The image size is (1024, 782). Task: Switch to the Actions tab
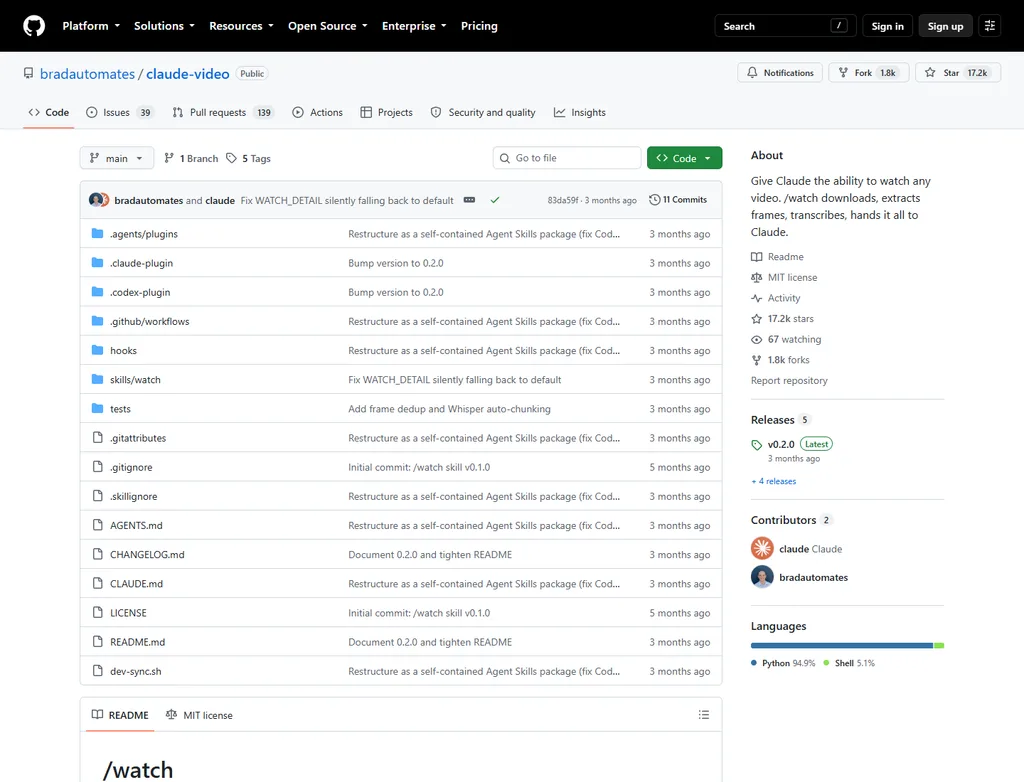(x=317, y=112)
